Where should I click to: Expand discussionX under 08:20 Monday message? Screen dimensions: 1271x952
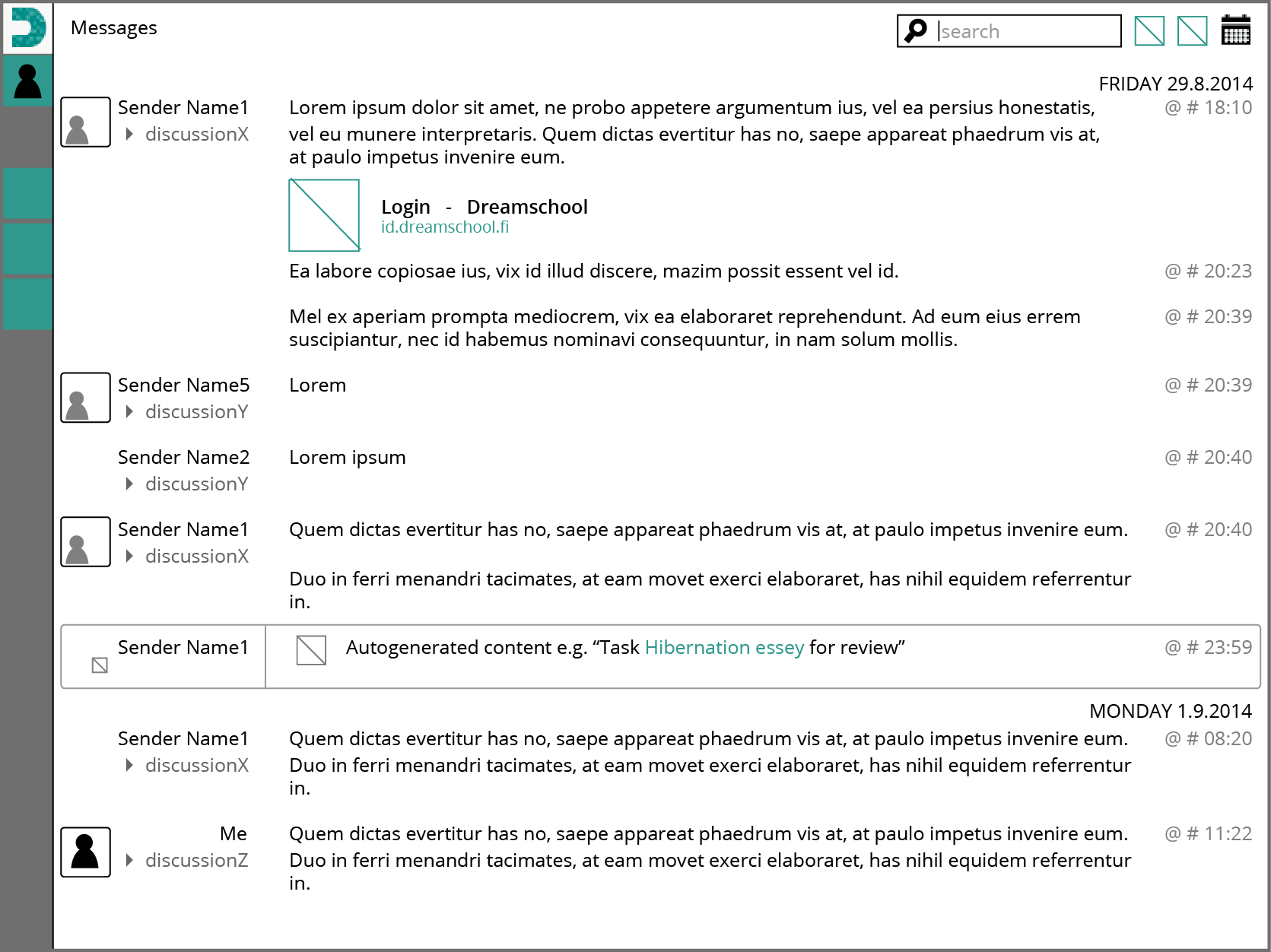[129, 765]
